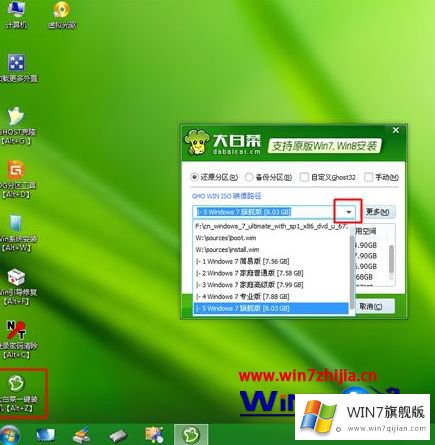Open the Computer desktop icon
Screen dimensions: 435x445
16,14
